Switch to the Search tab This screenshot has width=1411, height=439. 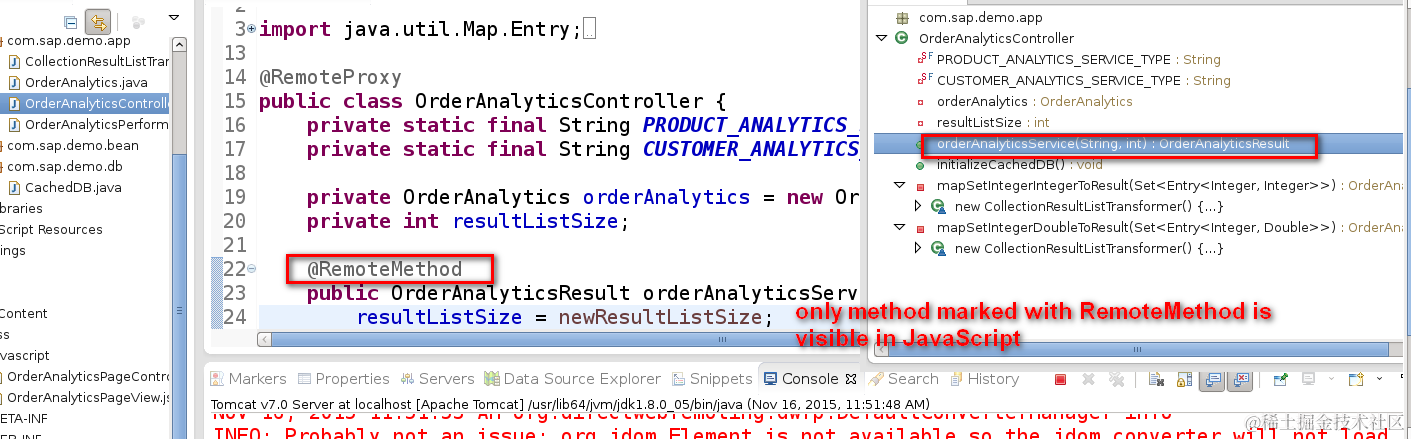pyautogui.click(x=903, y=379)
